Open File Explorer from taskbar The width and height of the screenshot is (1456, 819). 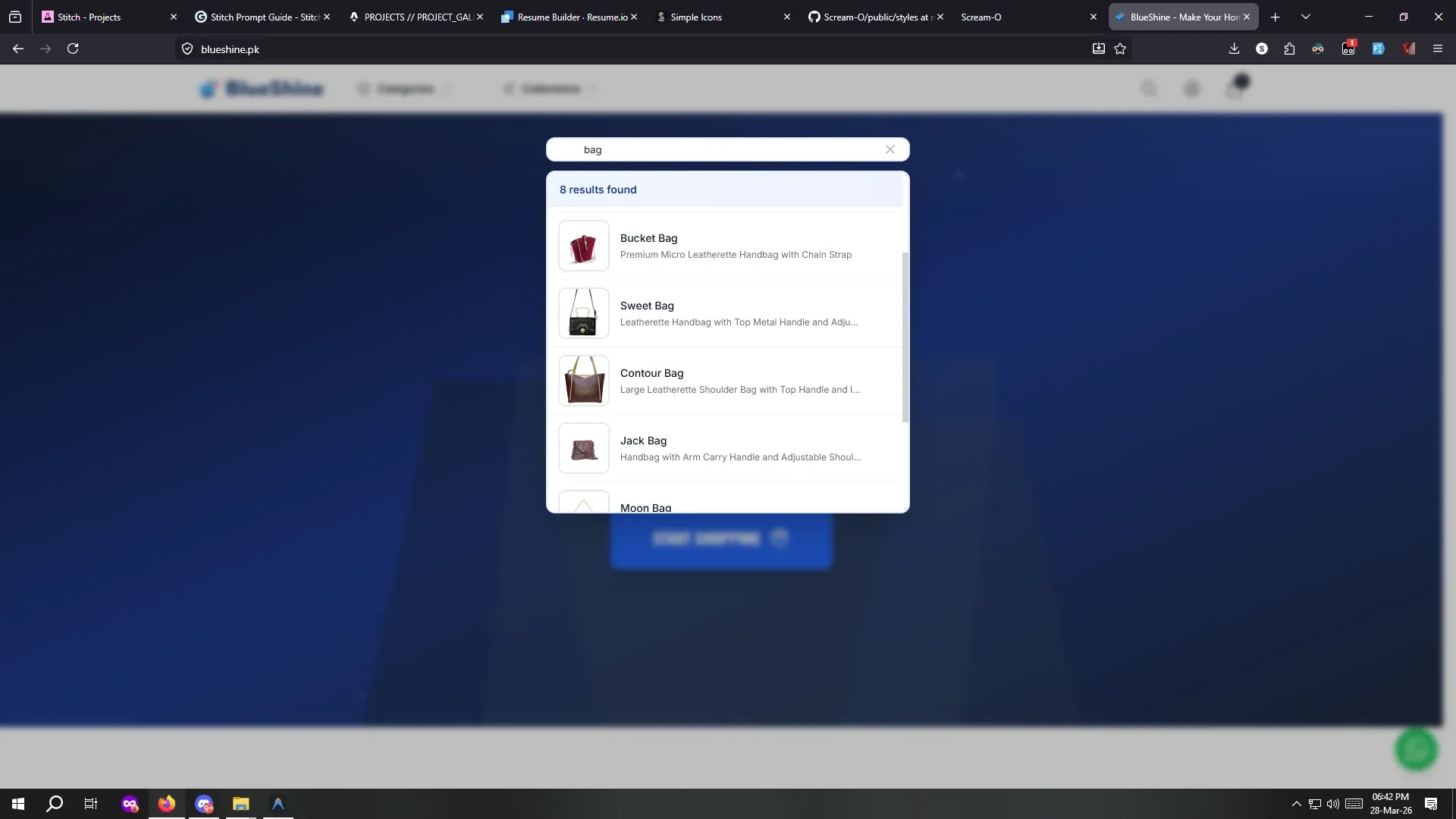pyautogui.click(x=240, y=804)
